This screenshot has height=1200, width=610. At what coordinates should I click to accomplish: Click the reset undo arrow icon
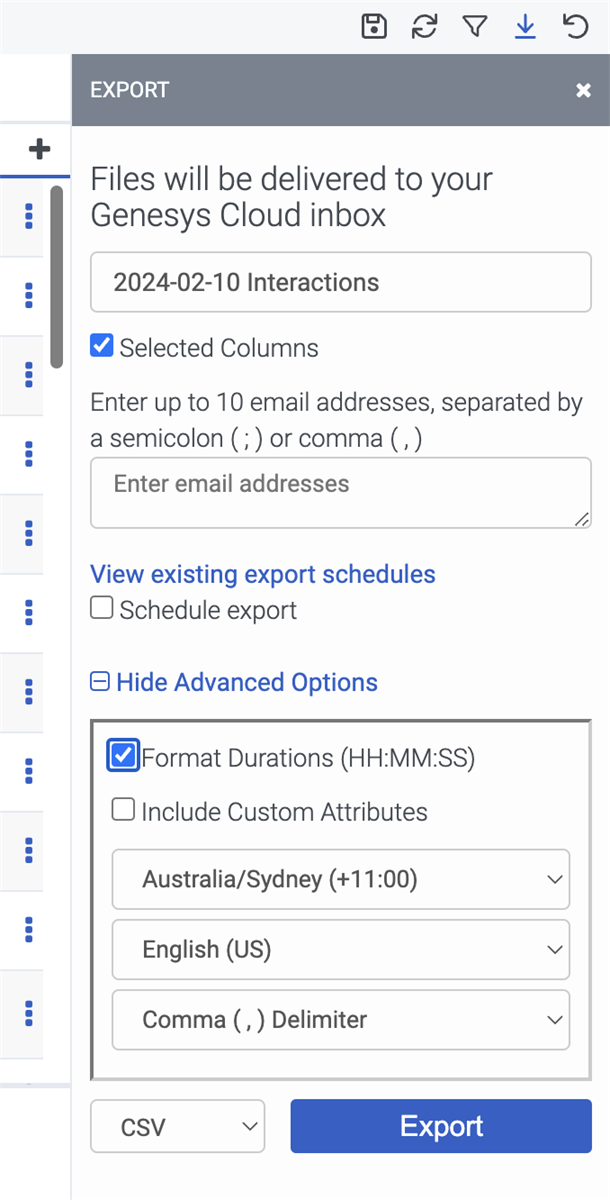click(576, 27)
